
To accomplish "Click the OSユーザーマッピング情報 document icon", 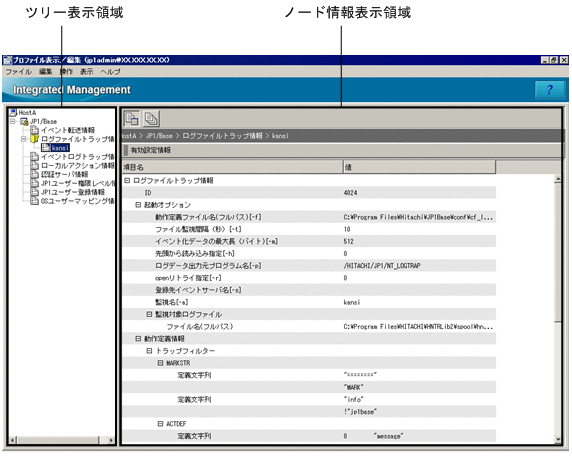I will tap(35, 201).
